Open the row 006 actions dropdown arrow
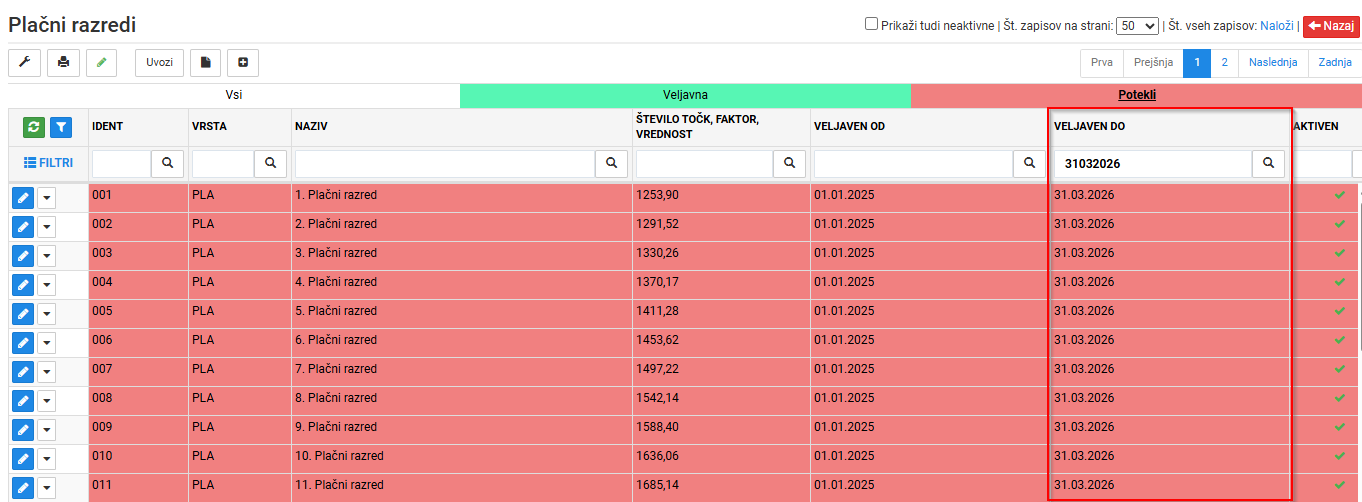1362x502 pixels. tap(48, 342)
